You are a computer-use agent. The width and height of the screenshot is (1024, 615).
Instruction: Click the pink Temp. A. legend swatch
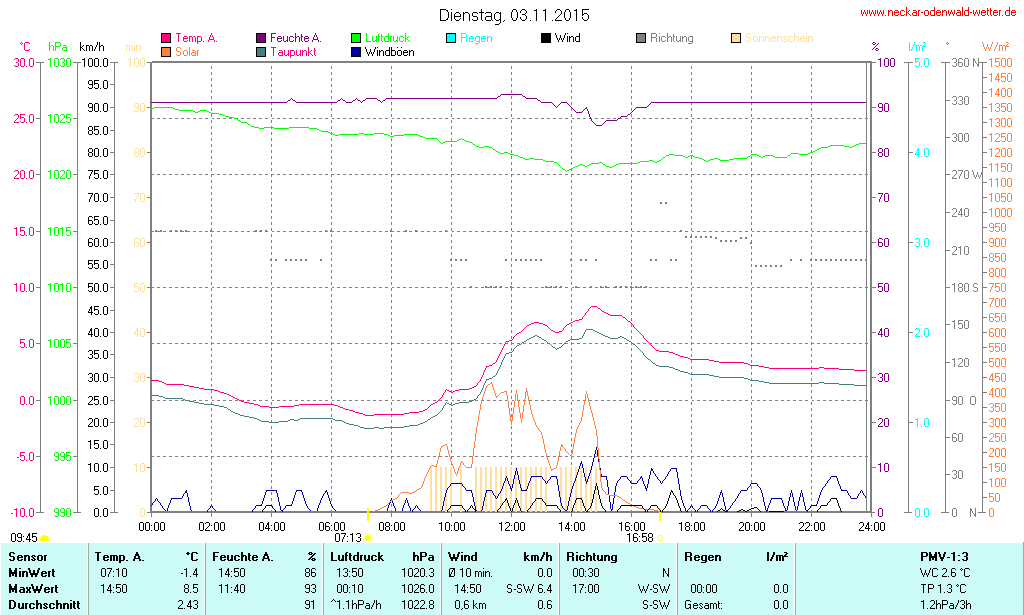tap(166, 39)
